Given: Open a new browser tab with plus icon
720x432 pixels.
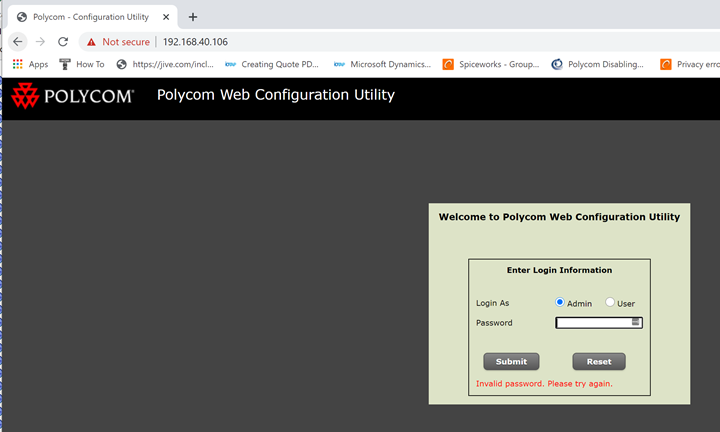Looking at the screenshot, I should click(193, 17).
